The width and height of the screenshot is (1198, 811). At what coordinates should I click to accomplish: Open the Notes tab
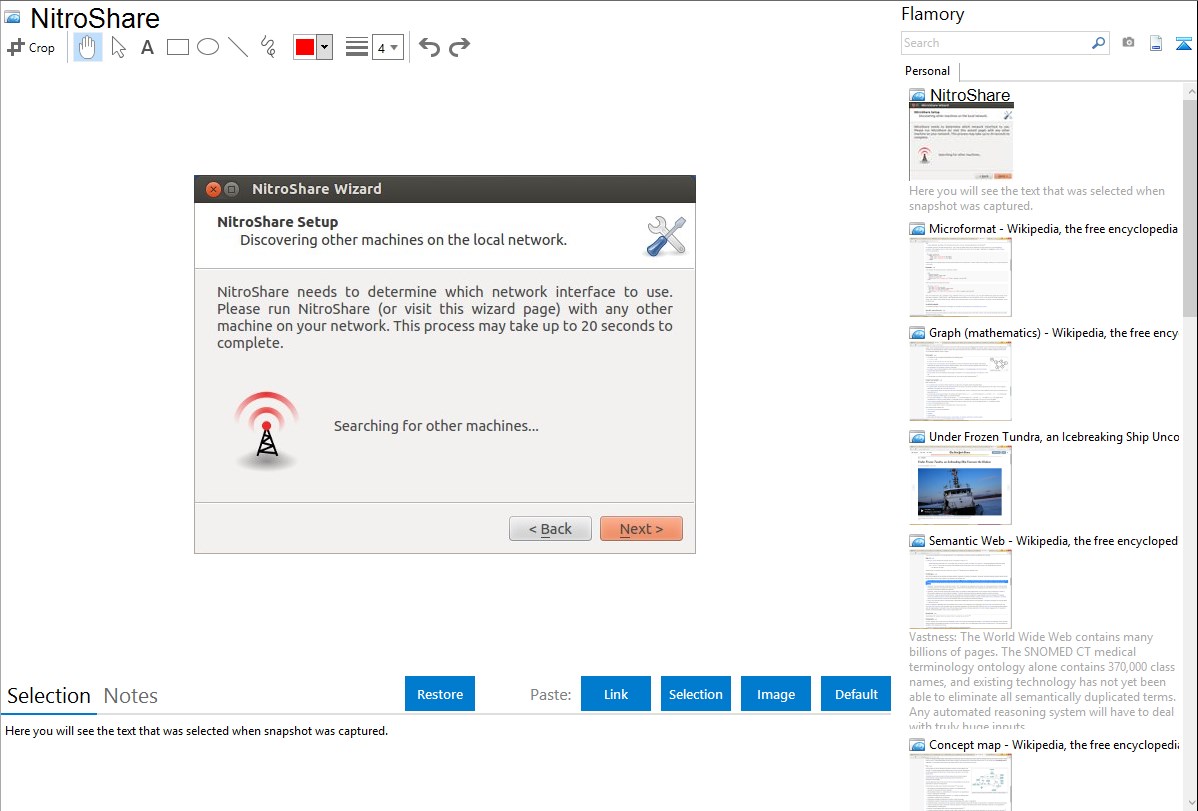tap(131, 696)
